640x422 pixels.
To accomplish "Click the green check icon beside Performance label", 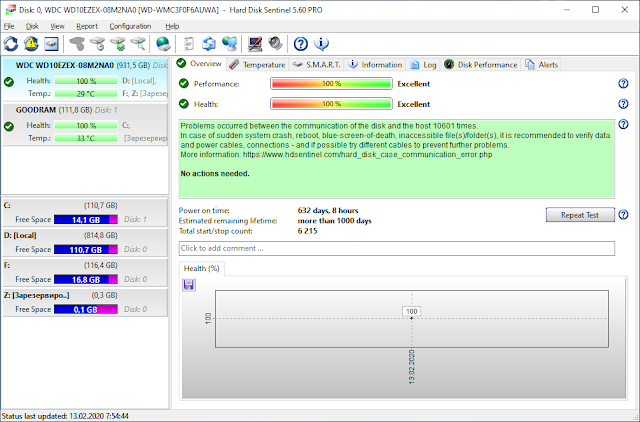I will pyautogui.click(x=184, y=84).
